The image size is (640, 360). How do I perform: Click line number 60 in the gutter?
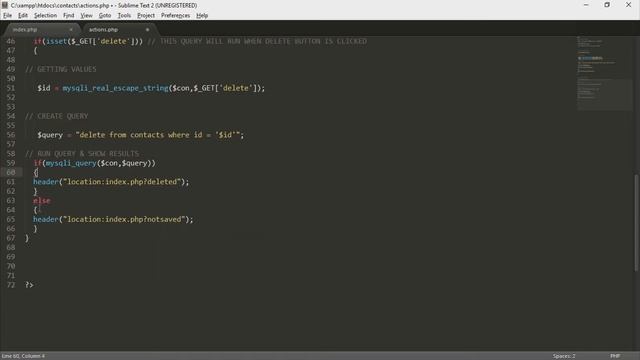pyautogui.click(x=11, y=172)
